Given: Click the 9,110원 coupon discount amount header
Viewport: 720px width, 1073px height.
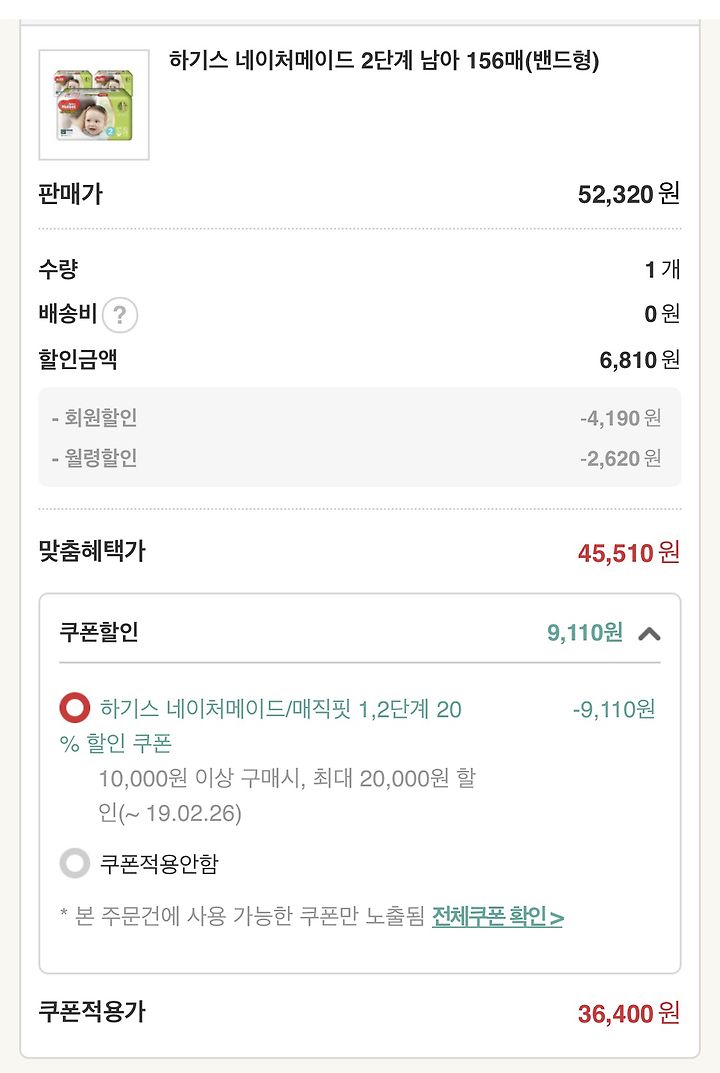Looking at the screenshot, I should (584, 632).
